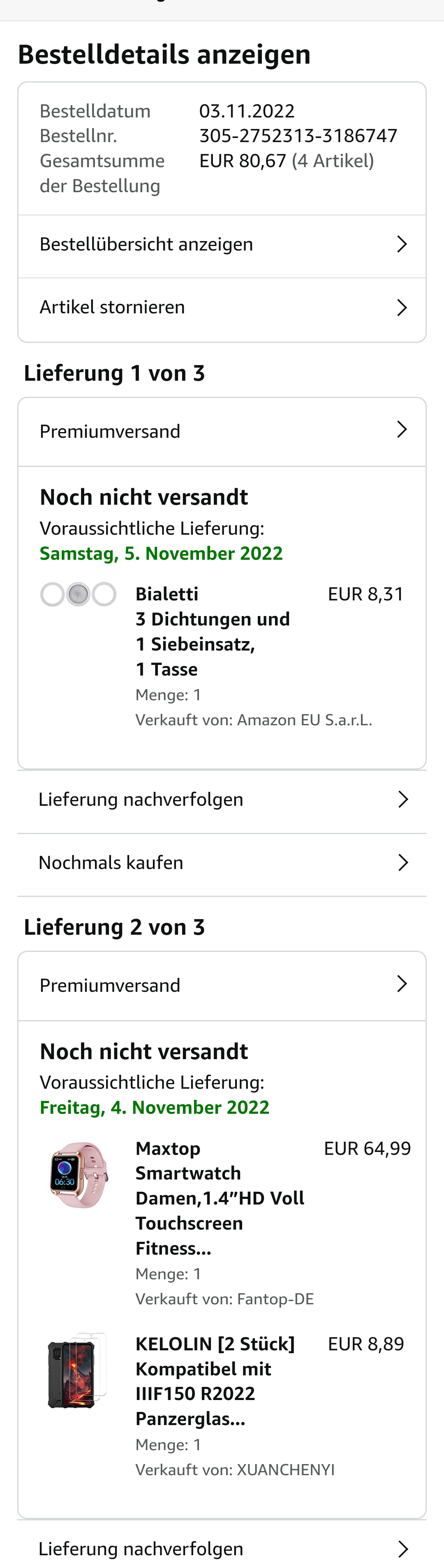
Task: Open Bialetti gasket product image
Action: pos(78,595)
